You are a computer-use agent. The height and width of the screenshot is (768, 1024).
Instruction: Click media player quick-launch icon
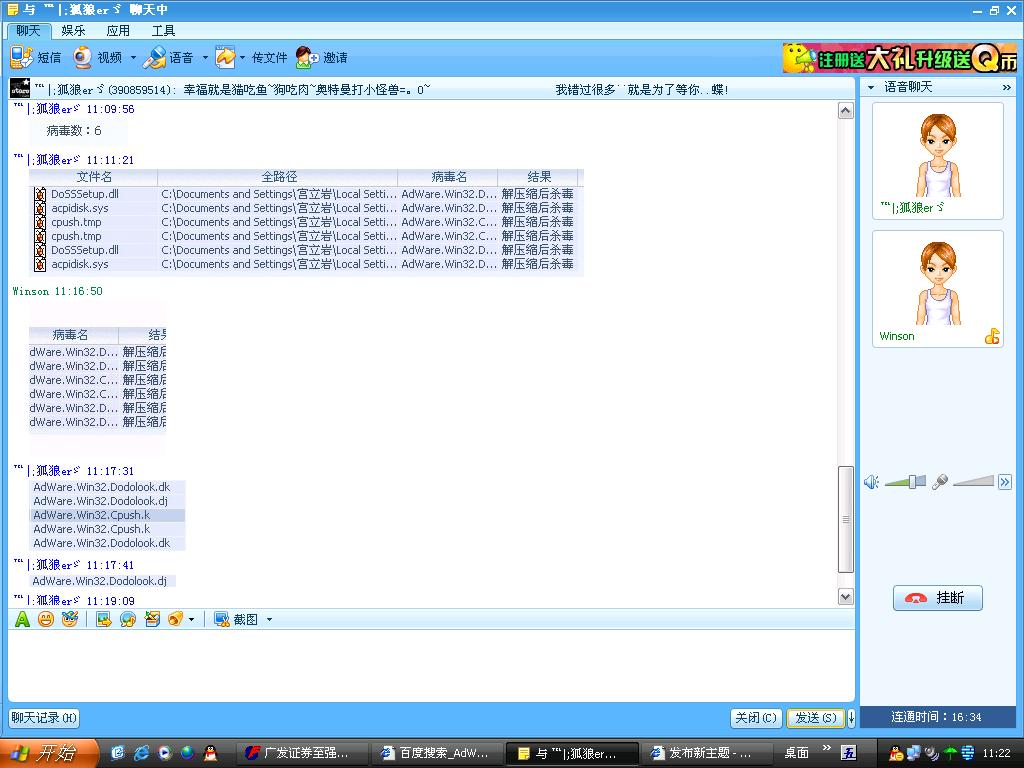coord(165,753)
